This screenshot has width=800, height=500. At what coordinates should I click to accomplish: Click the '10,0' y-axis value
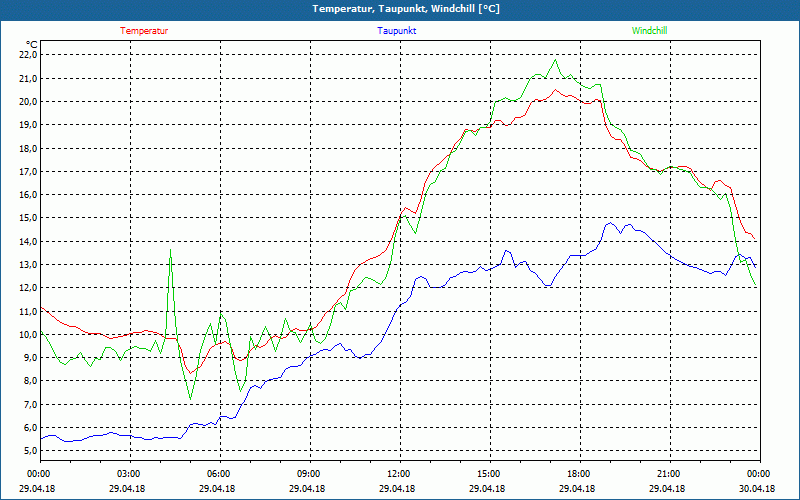(28, 334)
